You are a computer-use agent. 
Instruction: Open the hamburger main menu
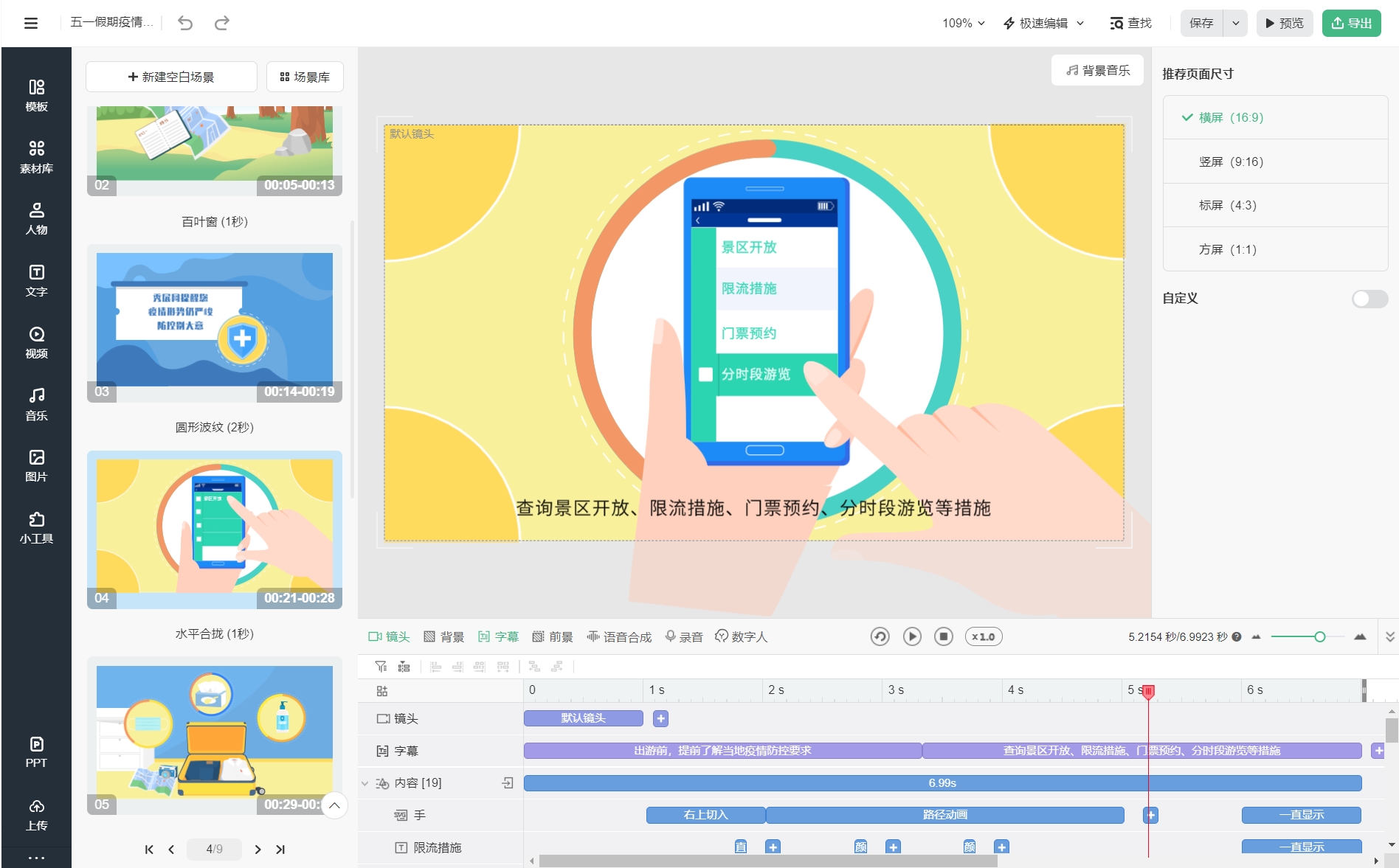pos(31,23)
